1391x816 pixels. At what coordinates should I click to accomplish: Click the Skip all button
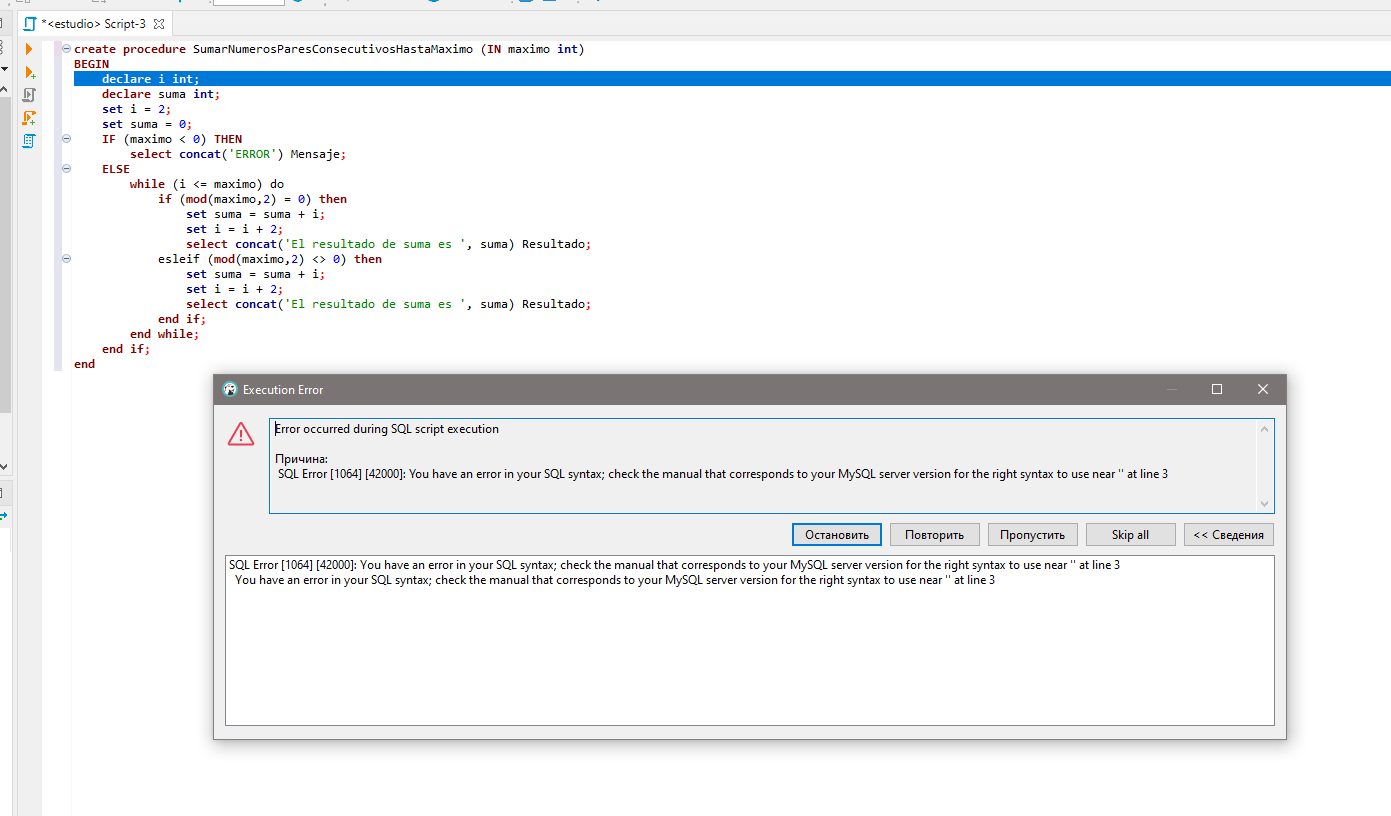click(x=1130, y=535)
